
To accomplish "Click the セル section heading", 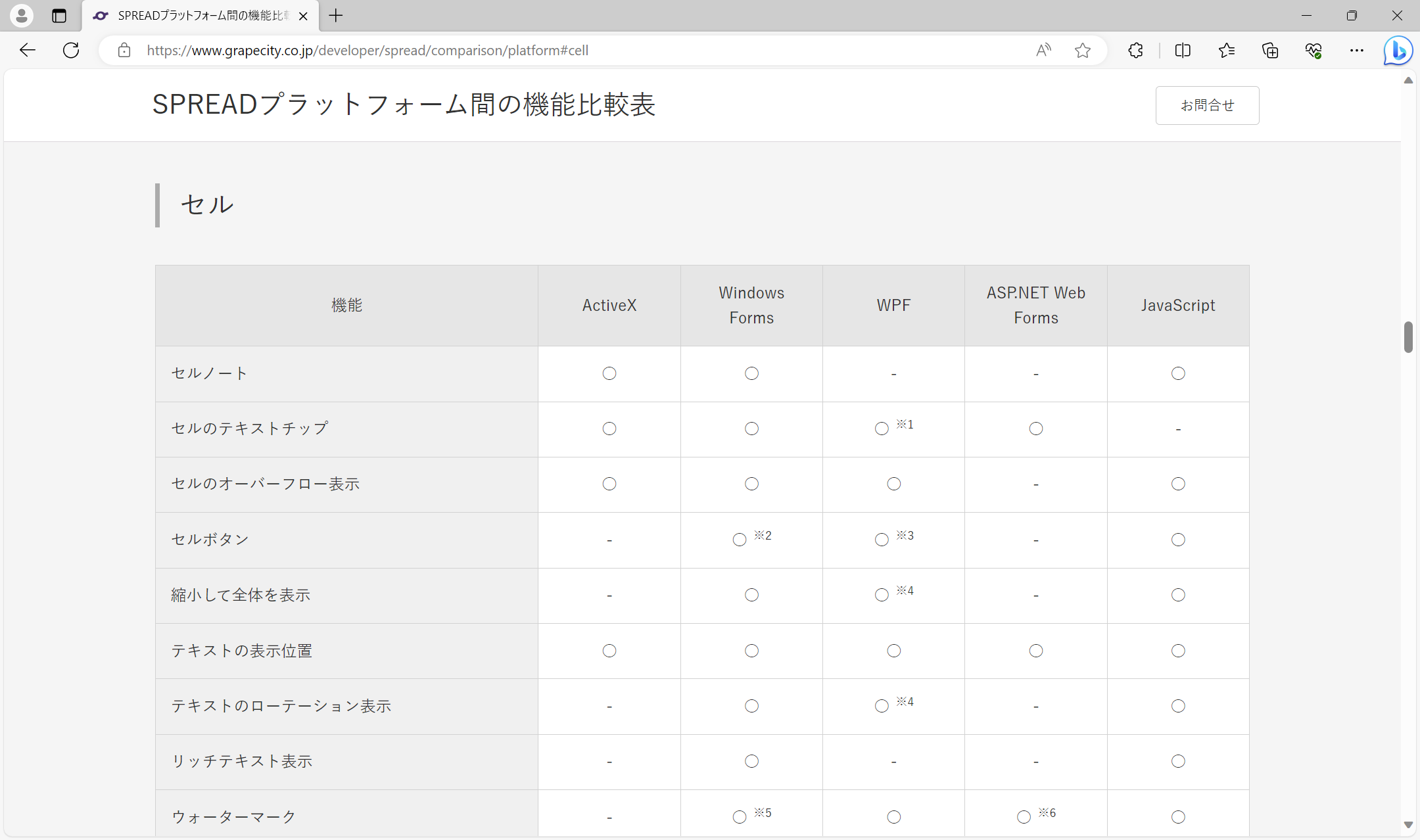I will pos(207,205).
